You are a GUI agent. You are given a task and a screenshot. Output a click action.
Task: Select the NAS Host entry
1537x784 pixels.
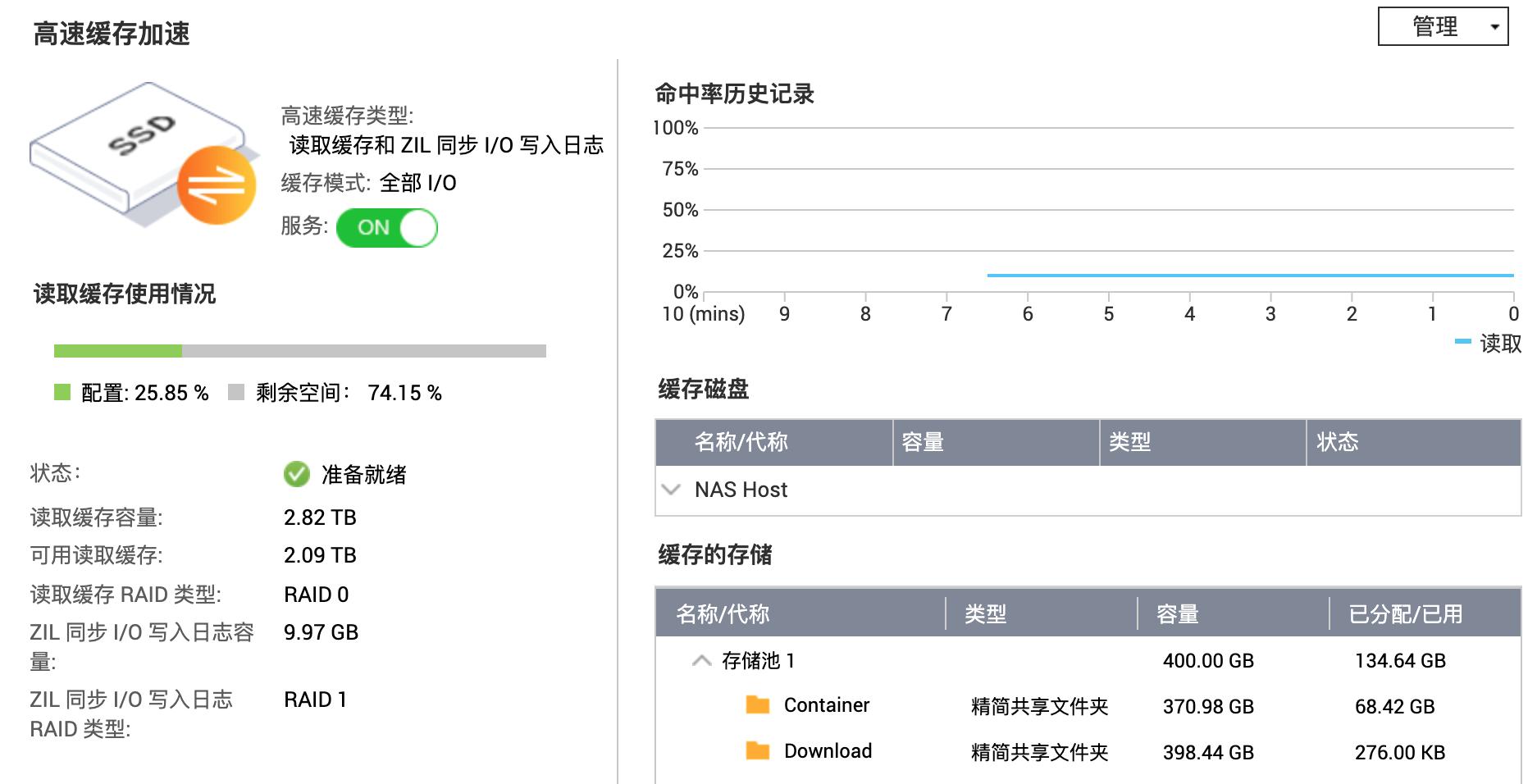coord(742,490)
